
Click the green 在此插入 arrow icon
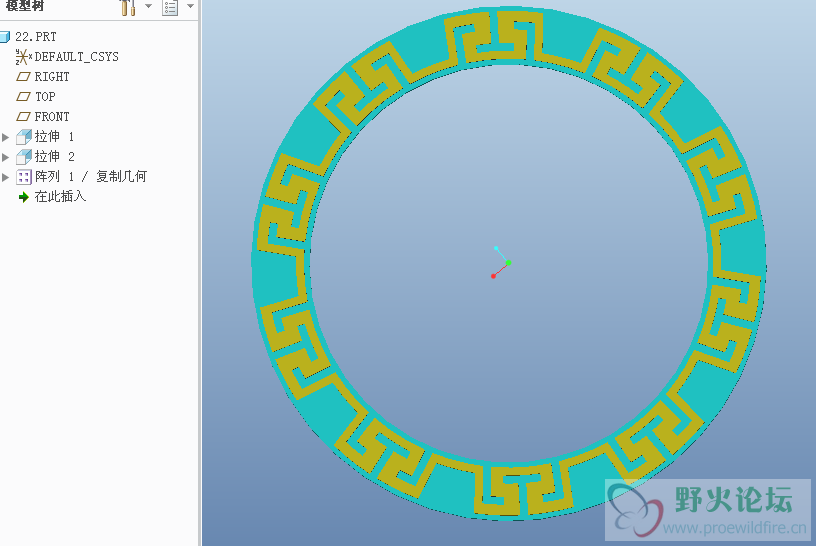[x=23, y=197]
